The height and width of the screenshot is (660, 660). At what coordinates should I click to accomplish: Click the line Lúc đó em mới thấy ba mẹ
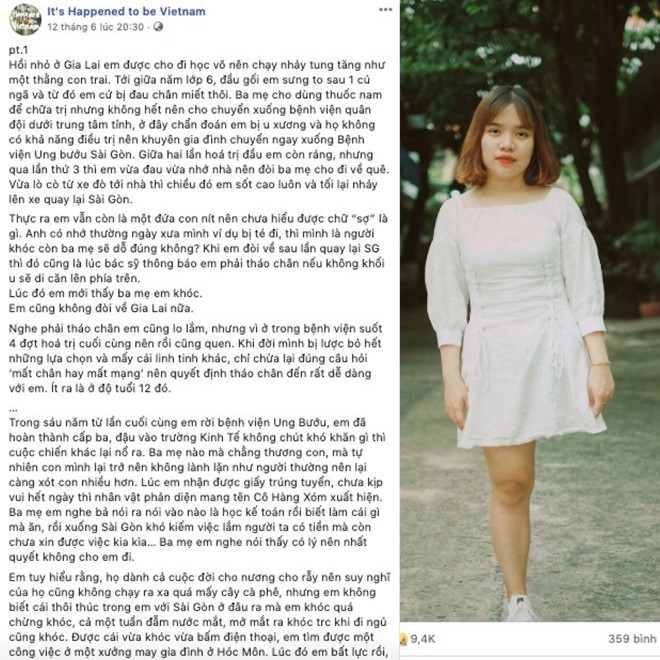click(x=106, y=293)
